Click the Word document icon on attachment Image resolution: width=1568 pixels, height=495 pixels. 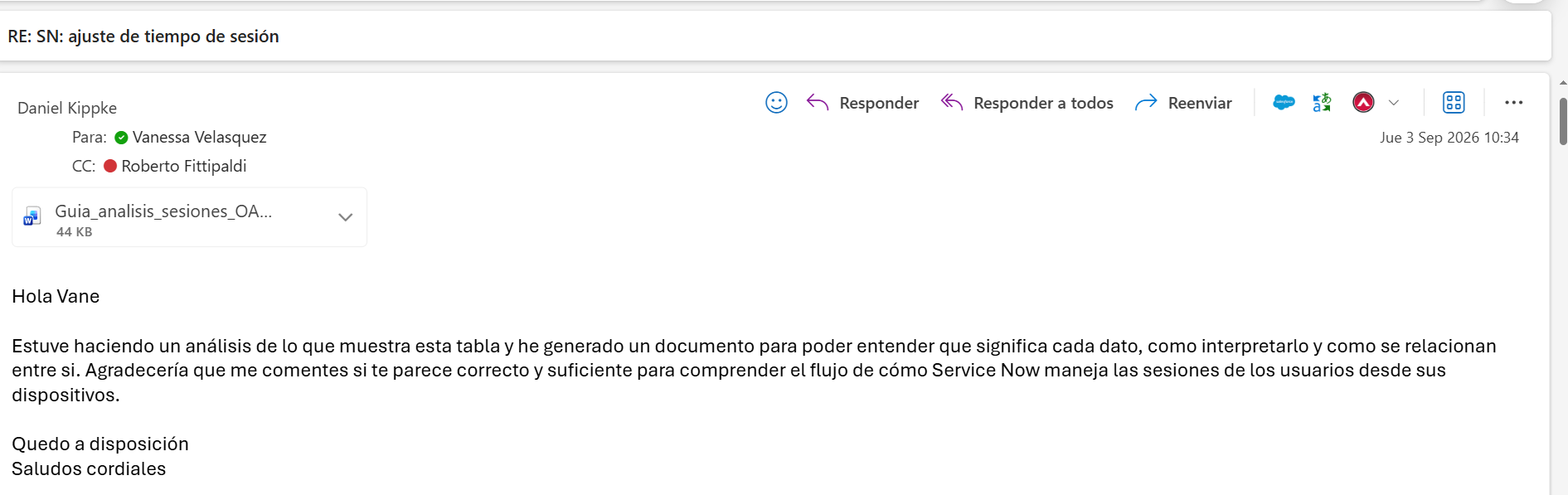[x=32, y=217]
